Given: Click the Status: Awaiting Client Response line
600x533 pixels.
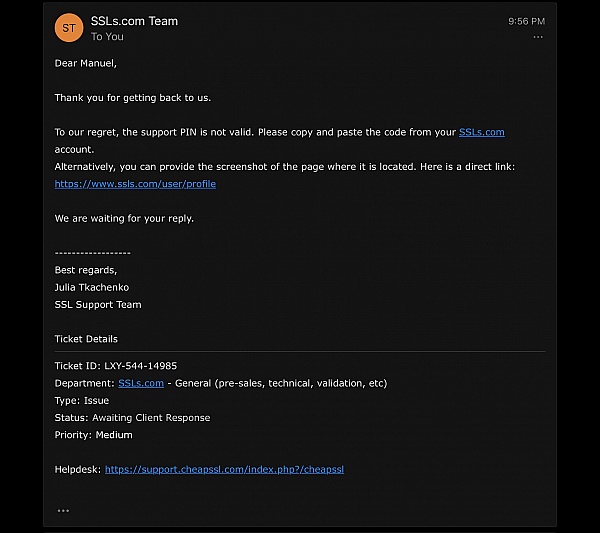Looking at the screenshot, I should click(132, 418).
